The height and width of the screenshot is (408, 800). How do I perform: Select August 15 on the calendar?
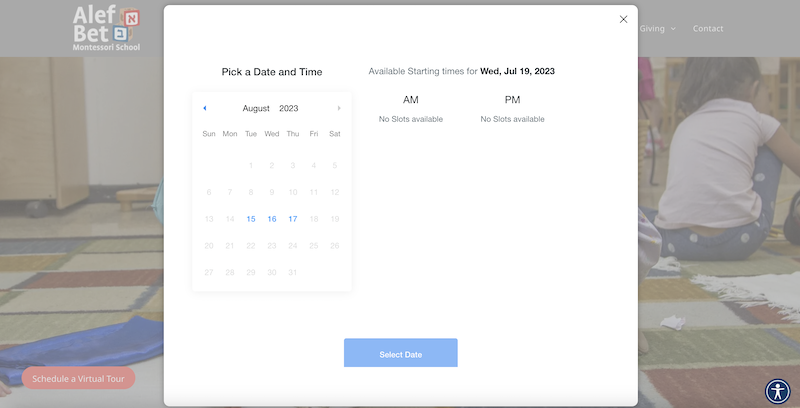pos(251,219)
